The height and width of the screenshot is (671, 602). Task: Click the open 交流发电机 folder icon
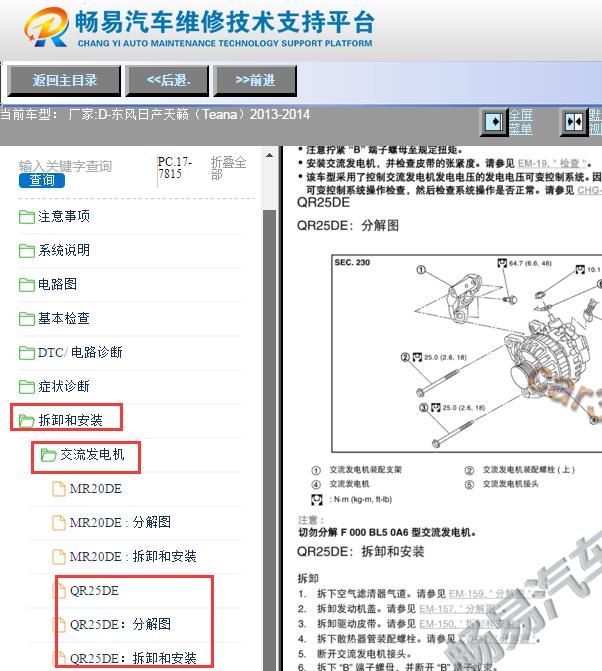point(48,455)
